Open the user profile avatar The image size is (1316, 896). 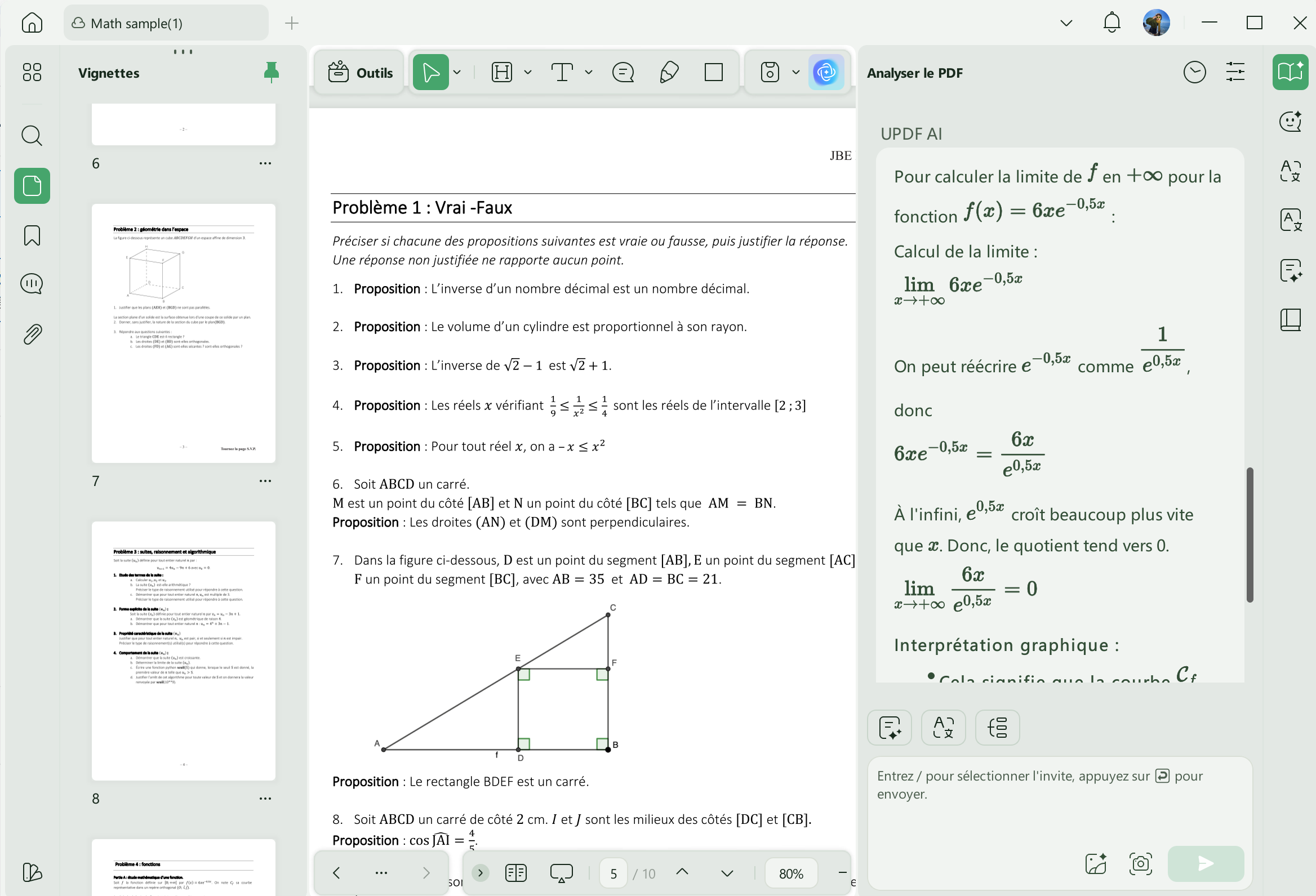click(1156, 23)
